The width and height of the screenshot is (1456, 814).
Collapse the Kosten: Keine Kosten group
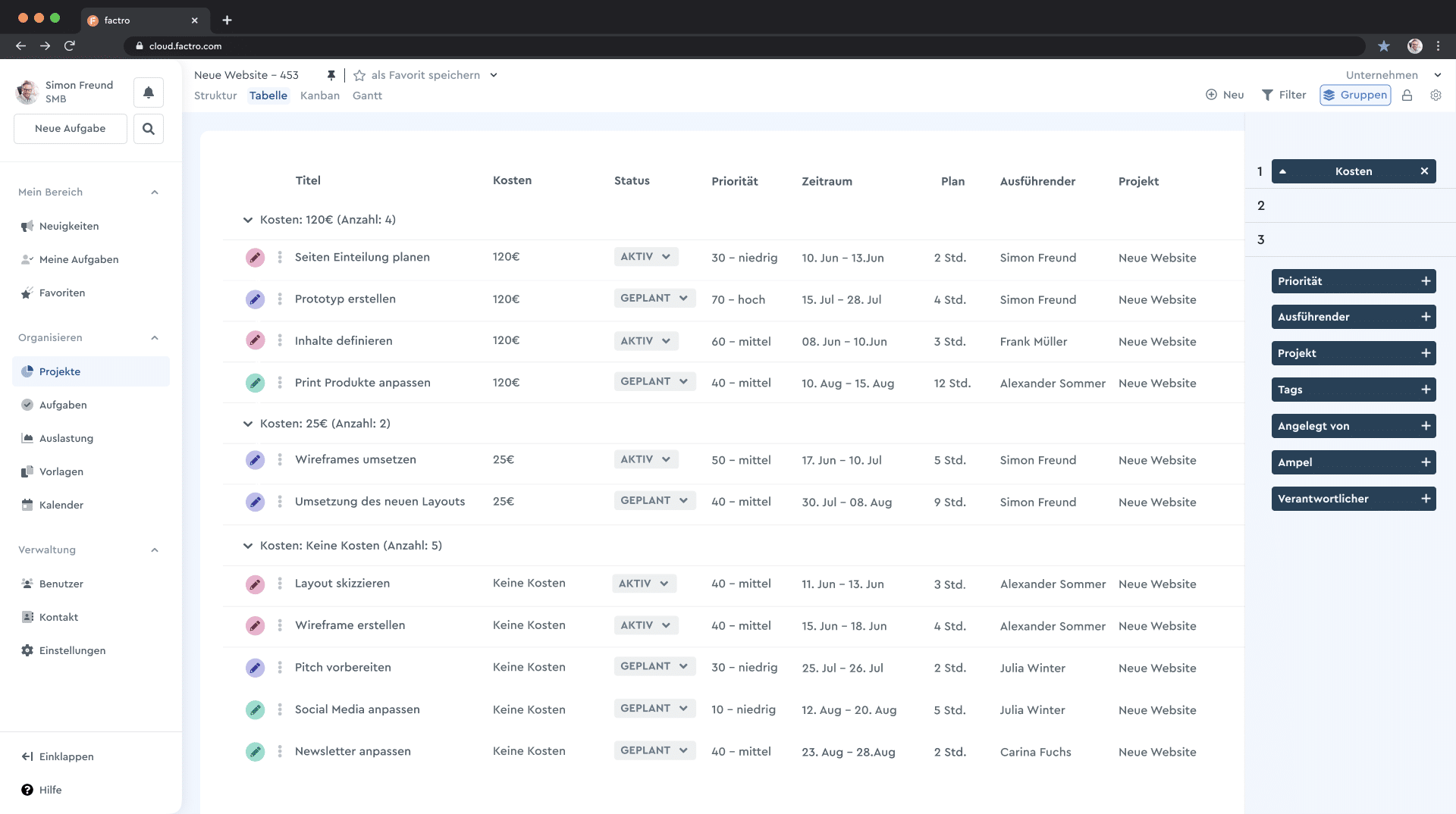247,546
